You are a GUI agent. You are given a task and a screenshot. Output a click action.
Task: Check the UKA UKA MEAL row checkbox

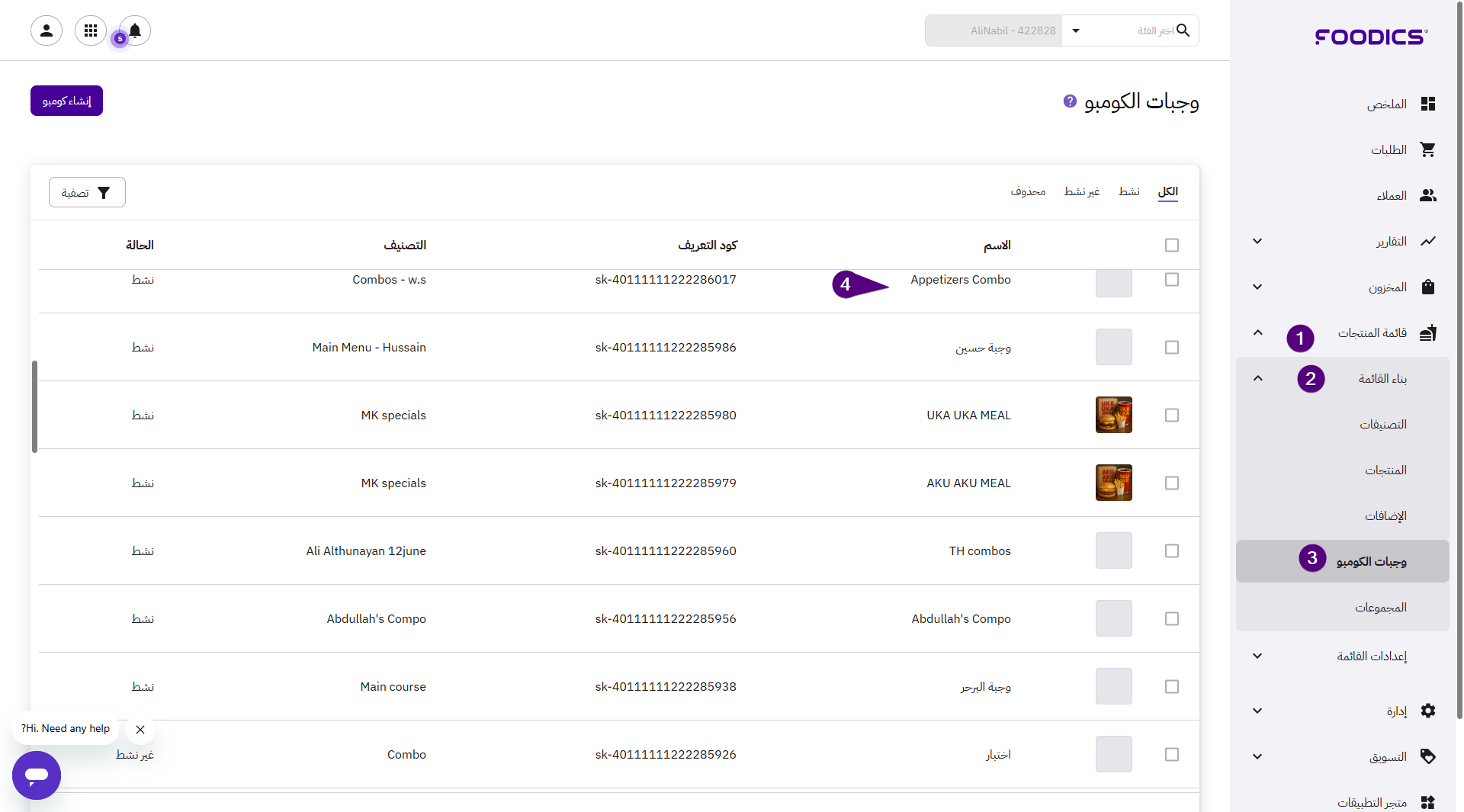[x=1172, y=416]
